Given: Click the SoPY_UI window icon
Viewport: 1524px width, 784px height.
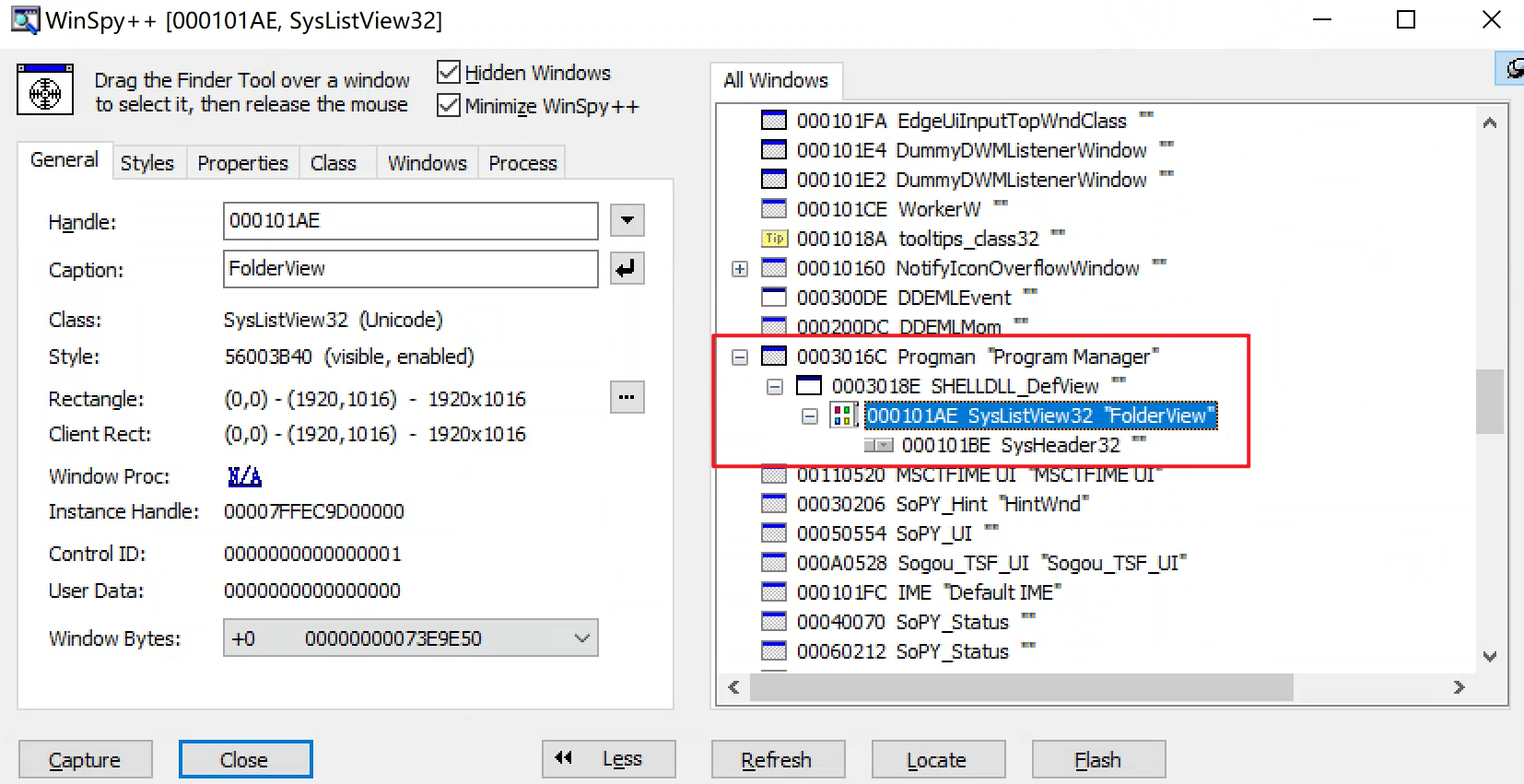Looking at the screenshot, I should pos(774,533).
